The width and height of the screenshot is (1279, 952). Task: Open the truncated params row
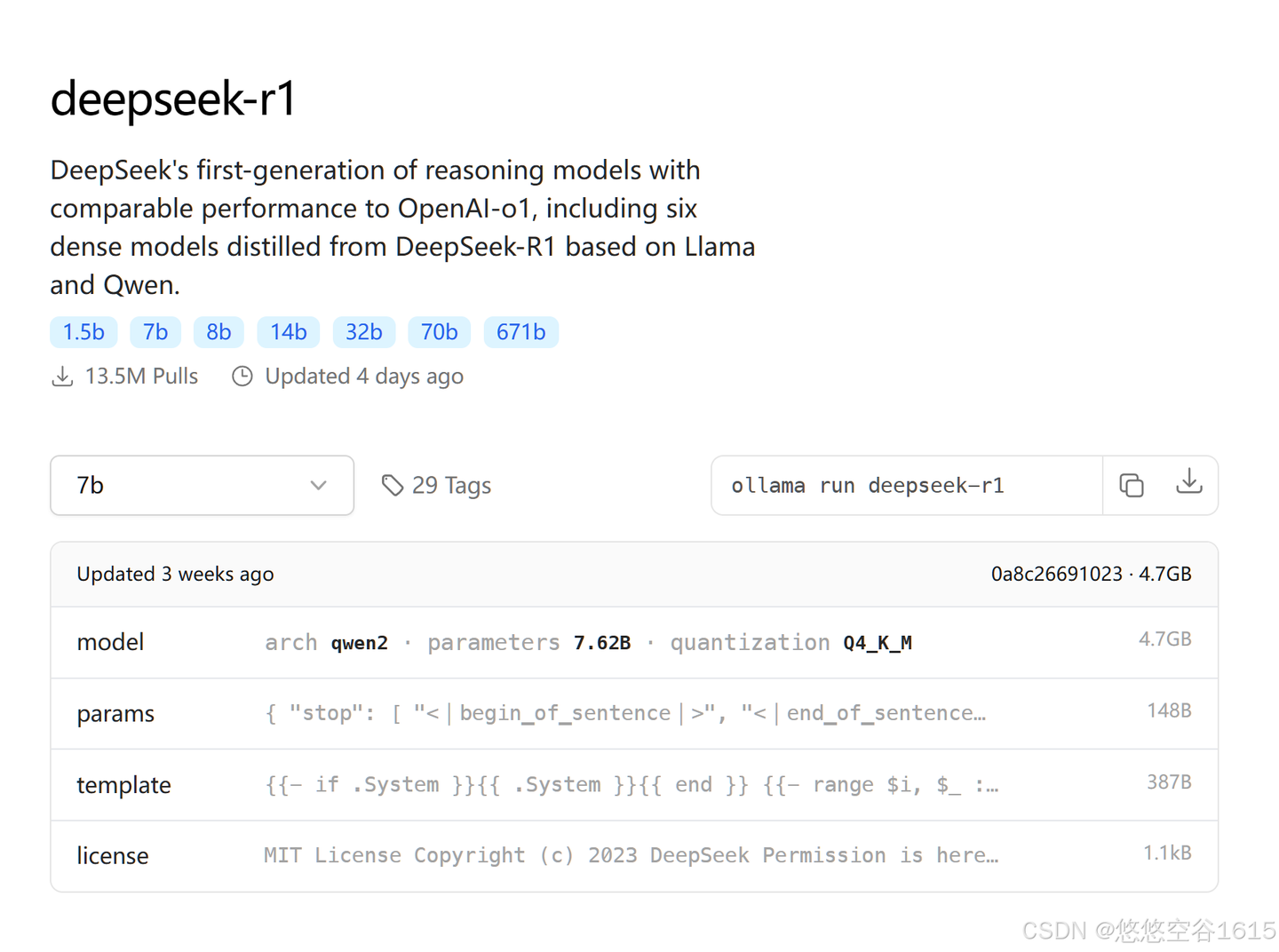click(x=622, y=713)
